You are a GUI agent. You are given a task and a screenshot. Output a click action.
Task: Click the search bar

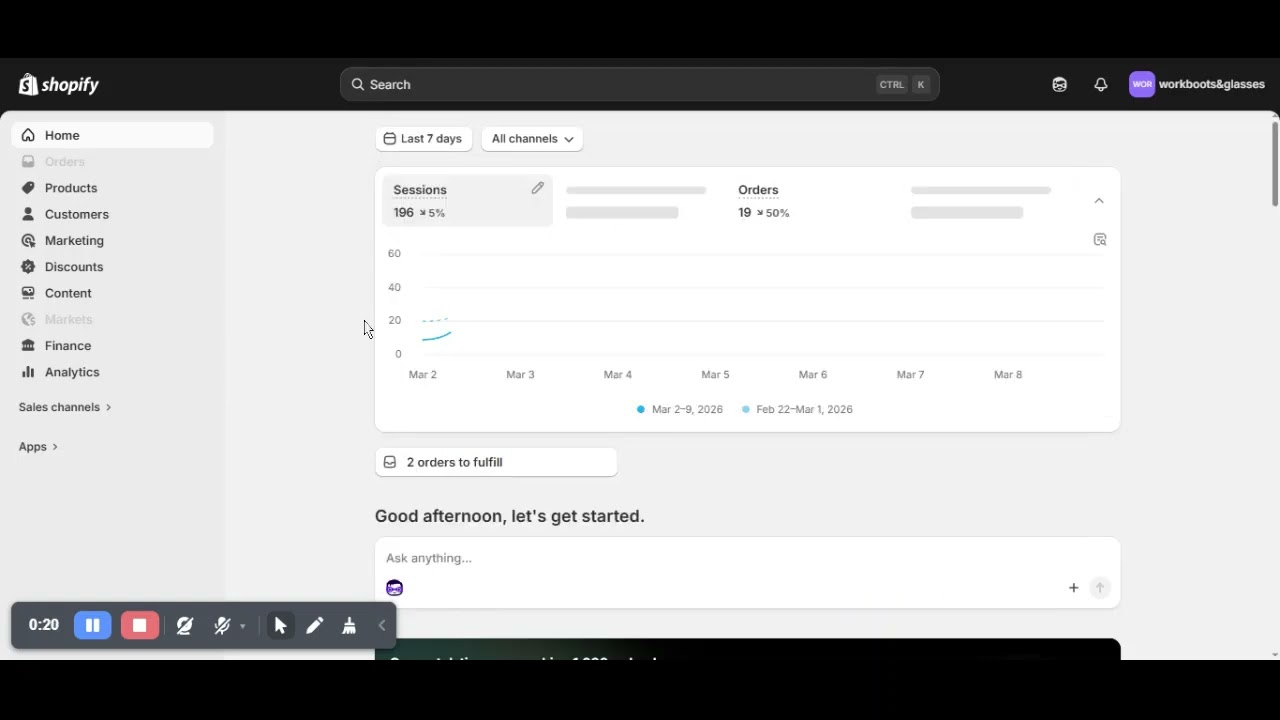[639, 85]
